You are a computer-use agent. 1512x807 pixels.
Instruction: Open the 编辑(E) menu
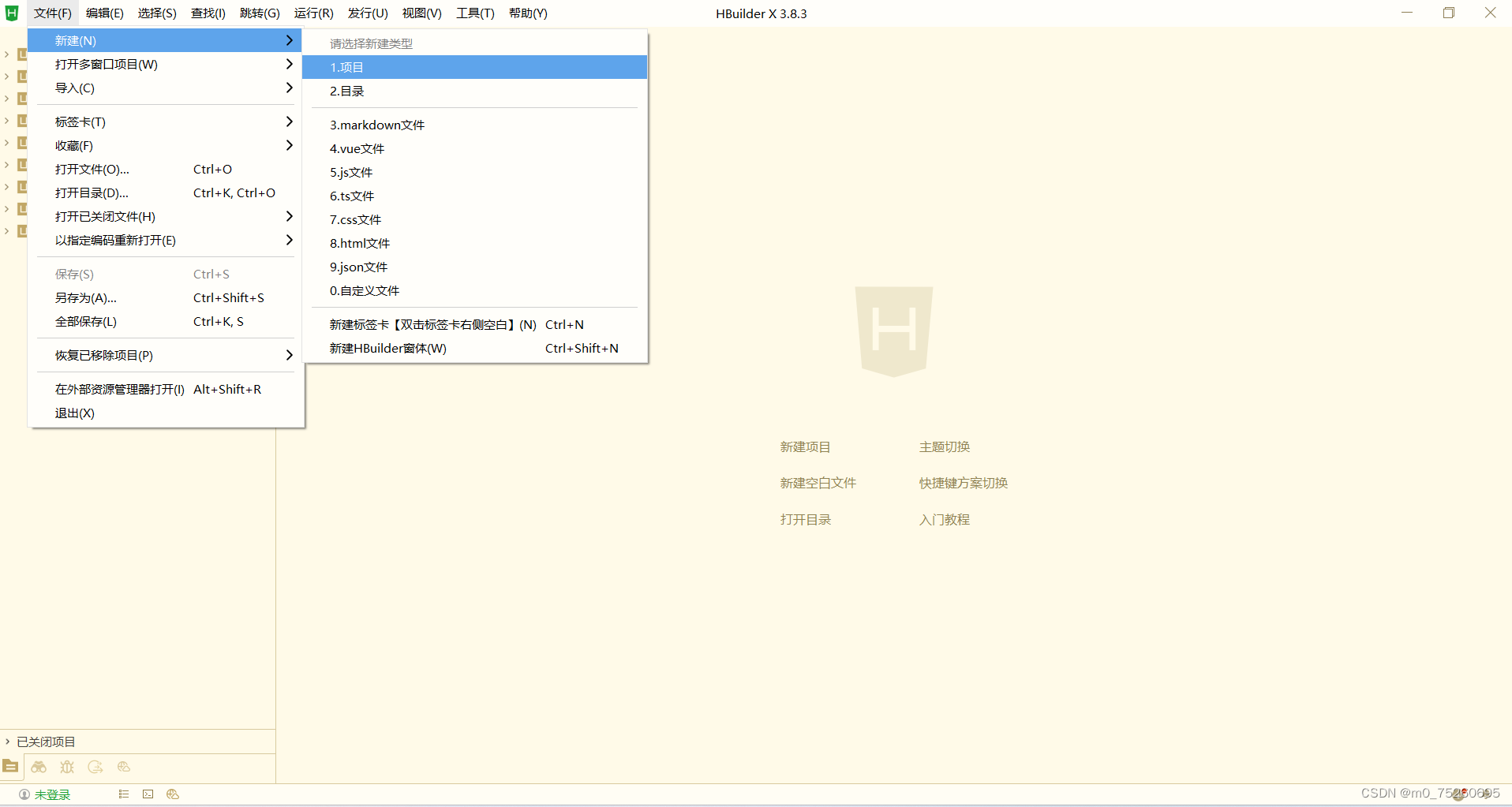click(x=105, y=13)
